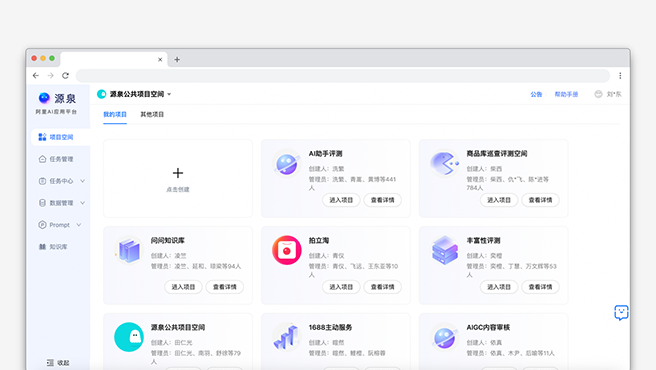The width and height of the screenshot is (656, 370).
Task: Click the Prompt sidebar icon
Action: tap(42, 225)
